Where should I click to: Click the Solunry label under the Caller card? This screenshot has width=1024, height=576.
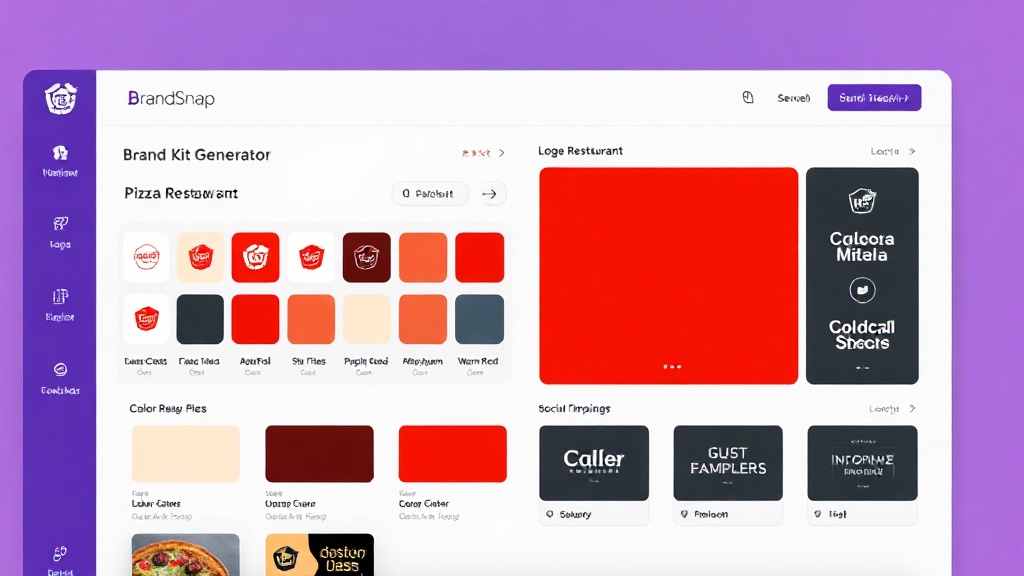(x=575, y=514)
